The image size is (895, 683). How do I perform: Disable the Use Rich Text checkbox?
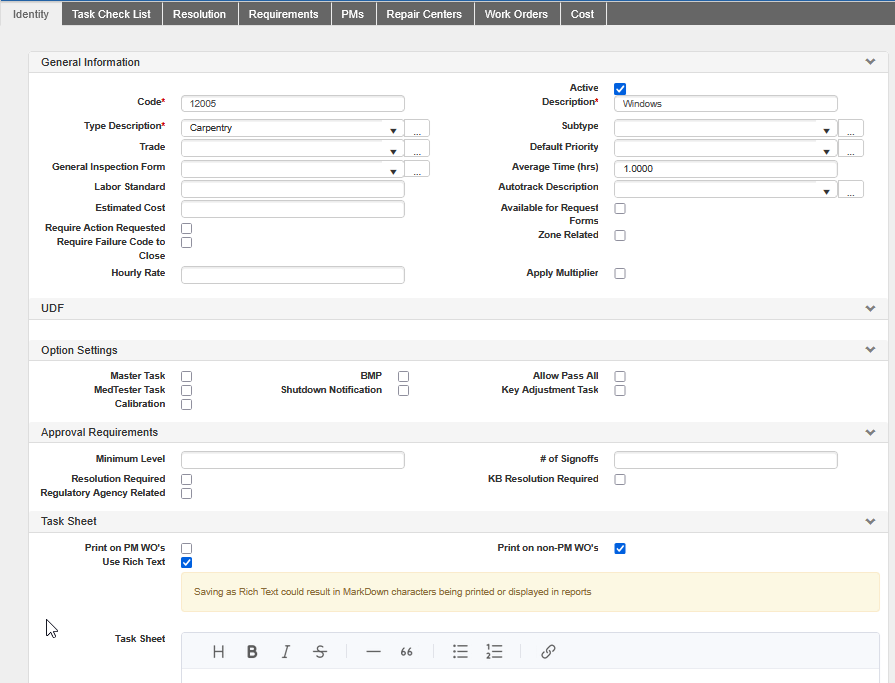(x=187, y=563)
